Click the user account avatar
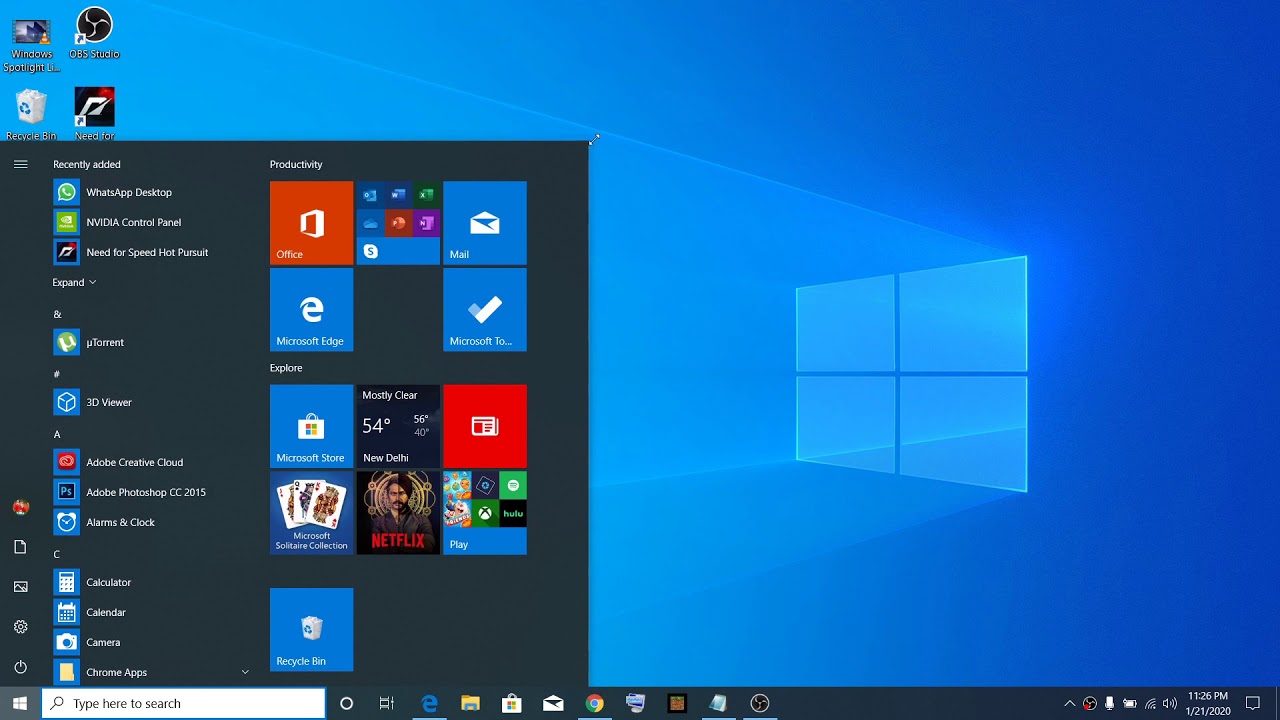Image resolution: width=1280 pixels, height=720 pixels. click(20, 507)
